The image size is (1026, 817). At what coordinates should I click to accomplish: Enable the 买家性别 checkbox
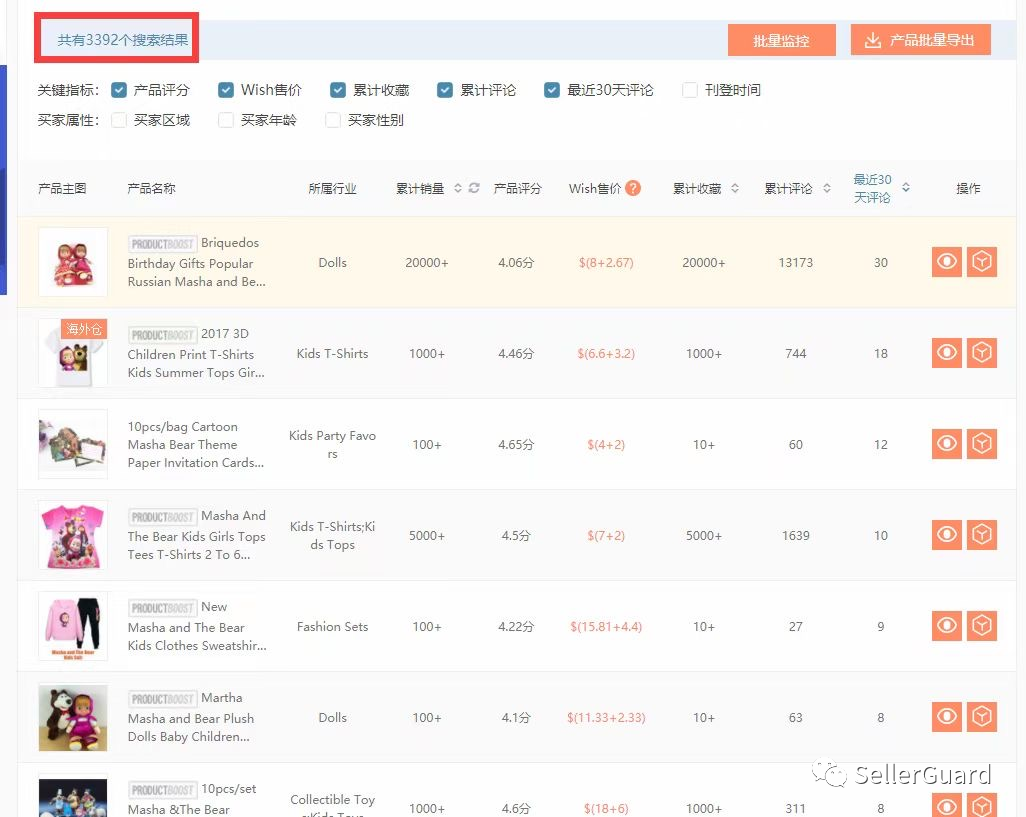click(333, 120)
